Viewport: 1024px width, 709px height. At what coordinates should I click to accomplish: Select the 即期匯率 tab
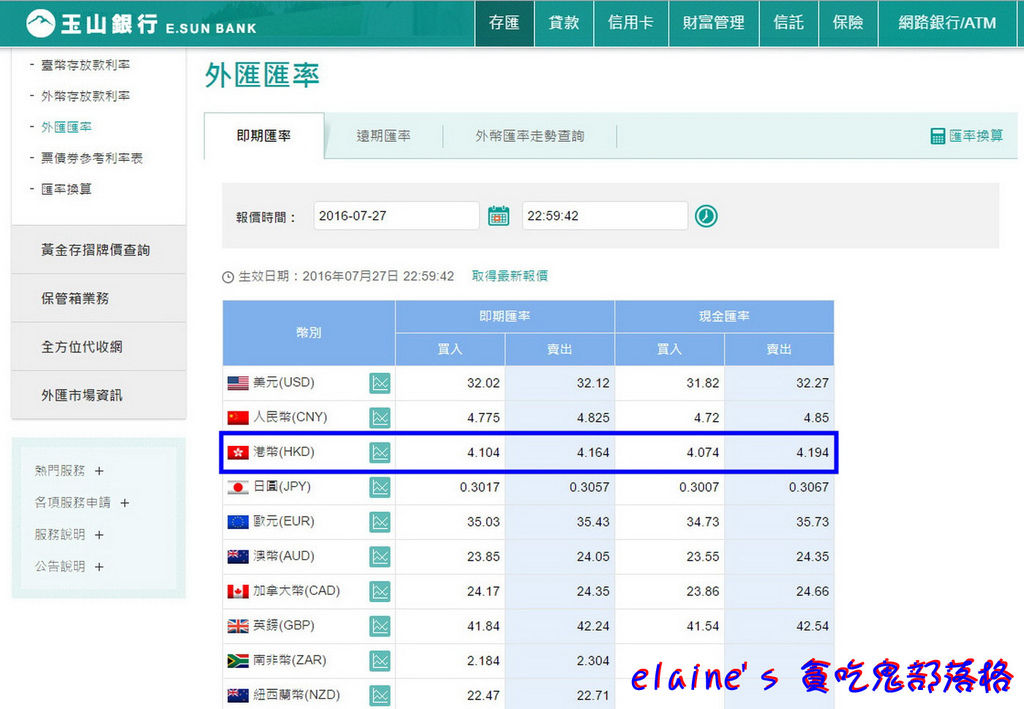pyautogui.click(x=264, y=136)
